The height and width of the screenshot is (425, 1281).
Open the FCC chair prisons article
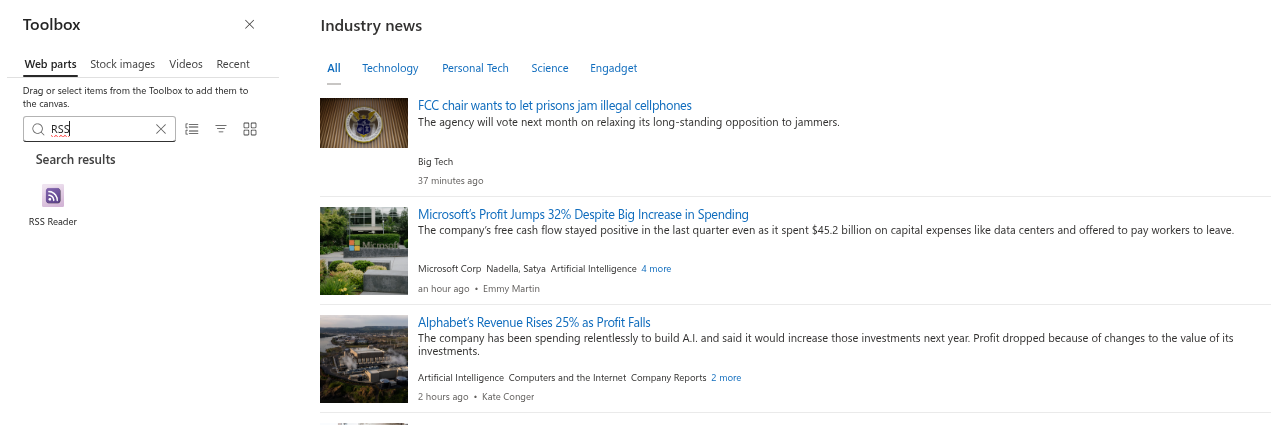(555, 106)
